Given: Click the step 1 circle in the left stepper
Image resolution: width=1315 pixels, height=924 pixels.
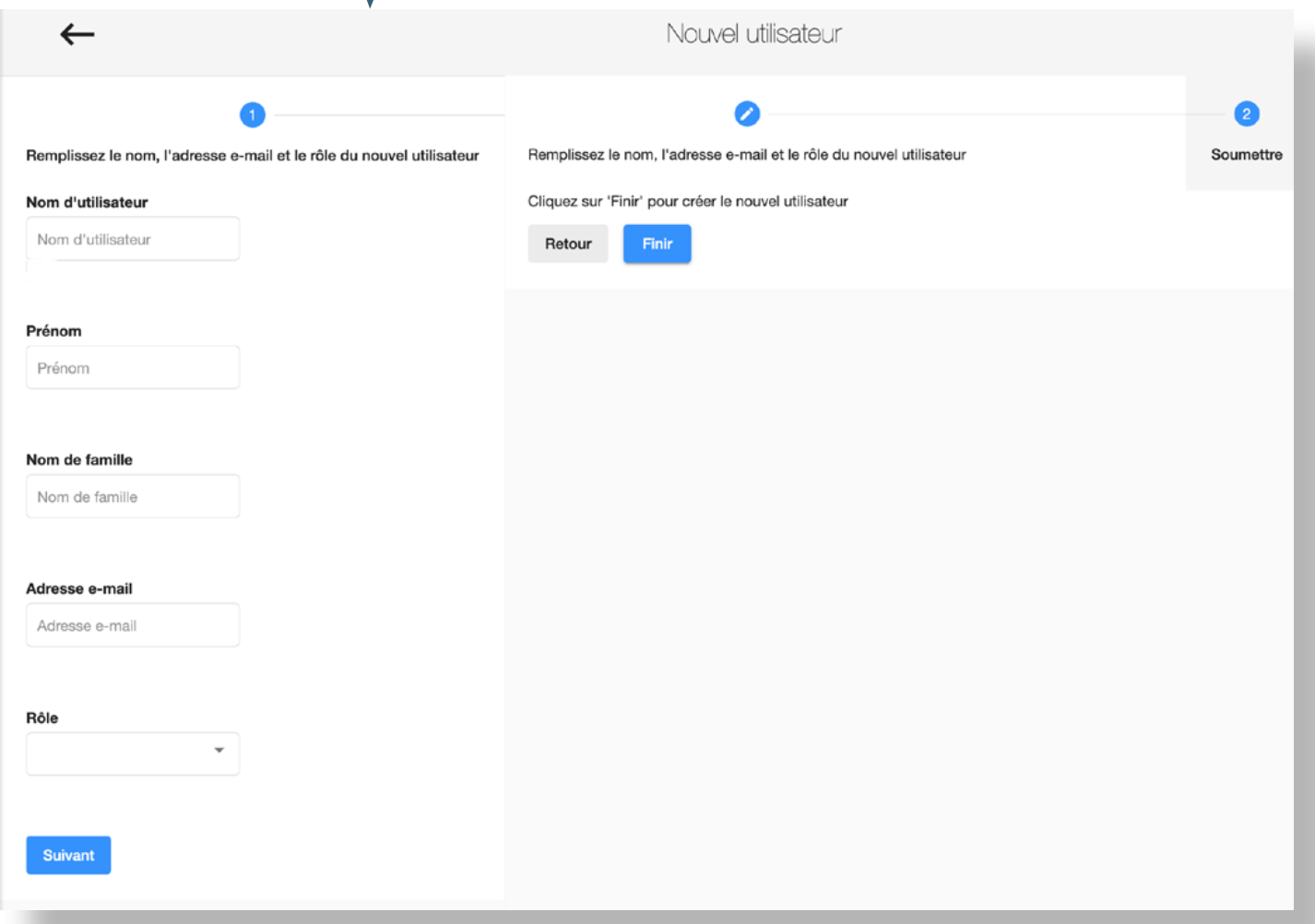Looking at the screenshot, I should [x=252, y=114].
